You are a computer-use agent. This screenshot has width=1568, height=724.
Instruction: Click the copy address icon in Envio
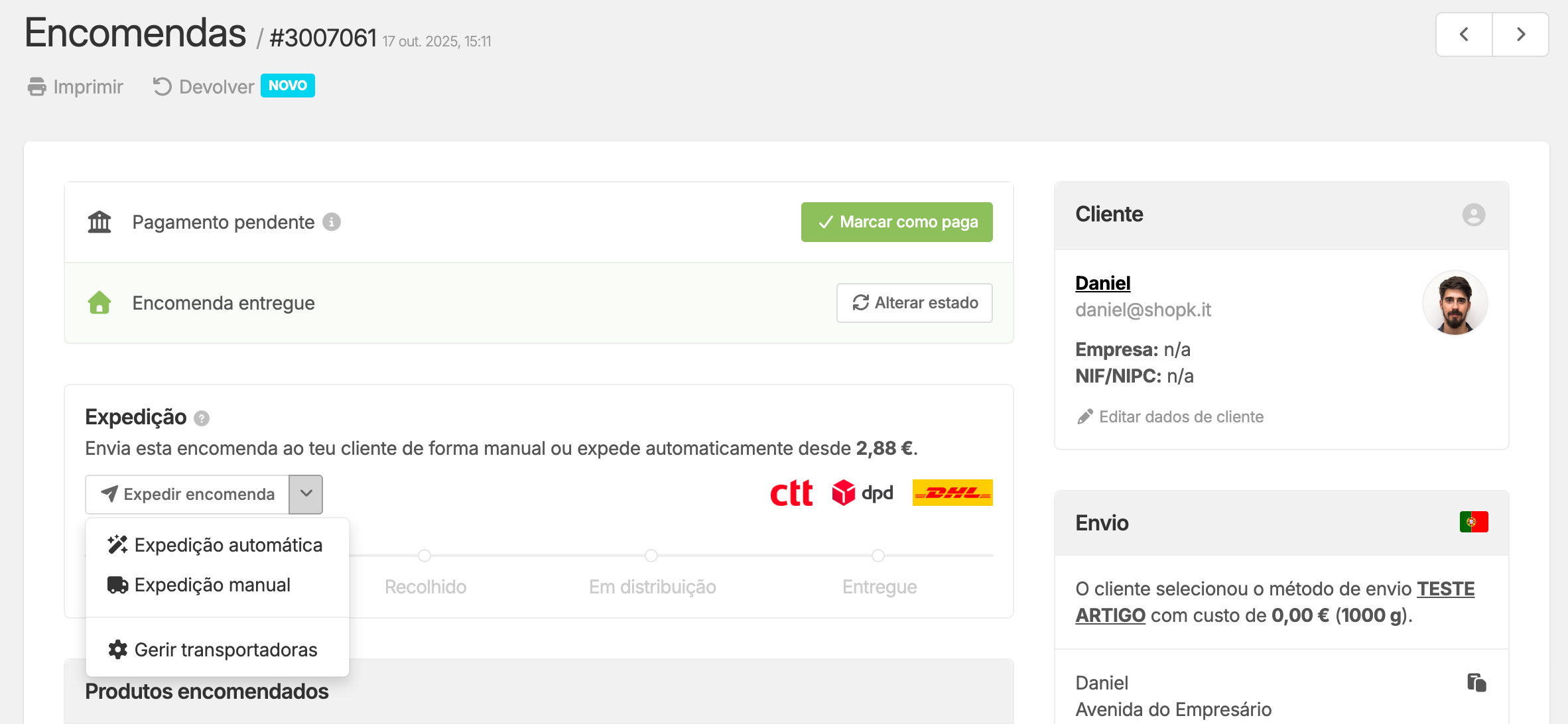[x=1476, y=682]
